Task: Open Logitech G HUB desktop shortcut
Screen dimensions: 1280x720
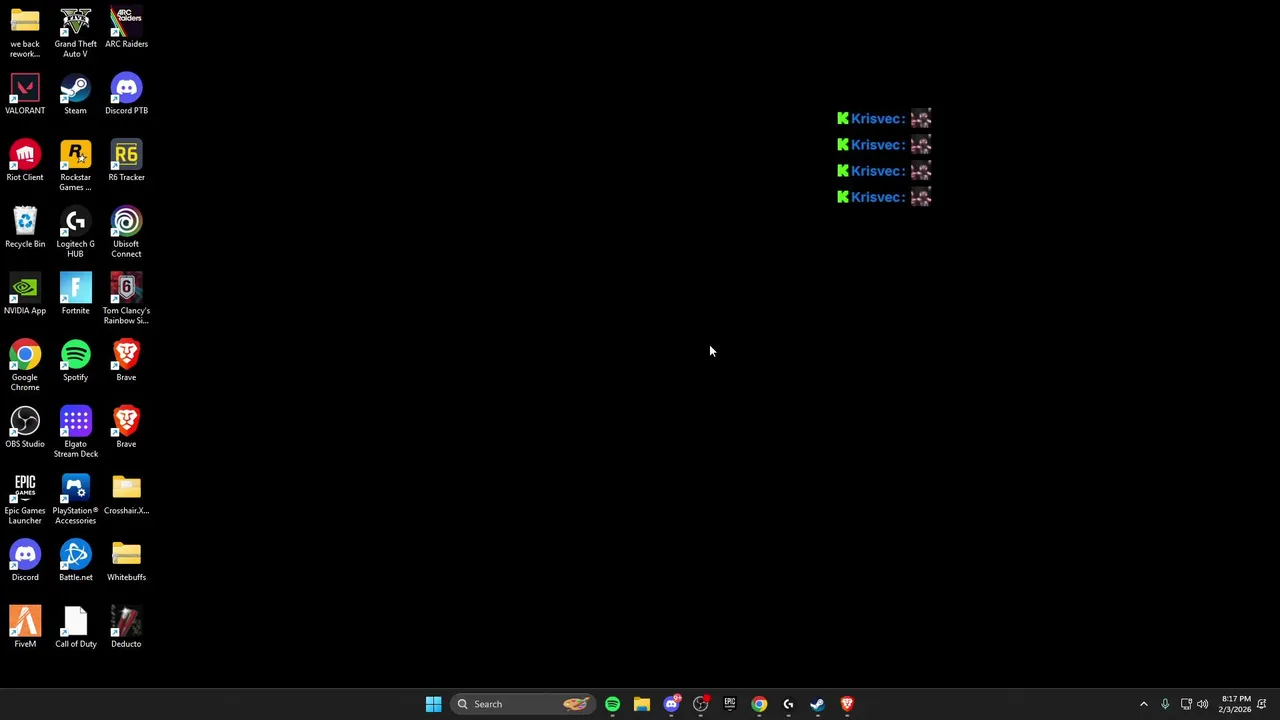Action: point(75,233)
